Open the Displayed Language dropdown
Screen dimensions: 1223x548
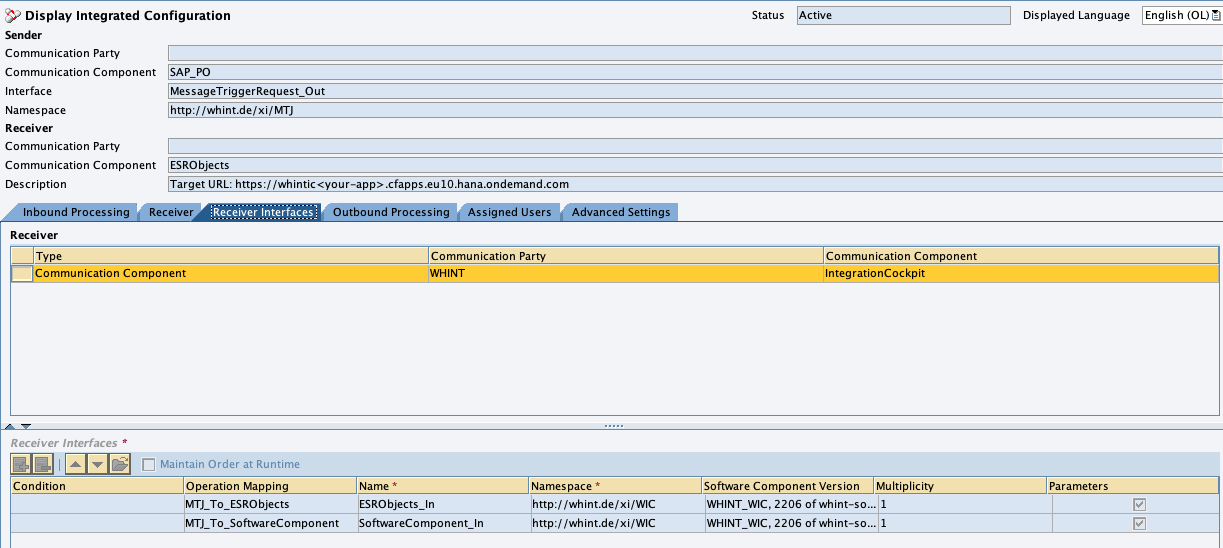point(1216,15)
